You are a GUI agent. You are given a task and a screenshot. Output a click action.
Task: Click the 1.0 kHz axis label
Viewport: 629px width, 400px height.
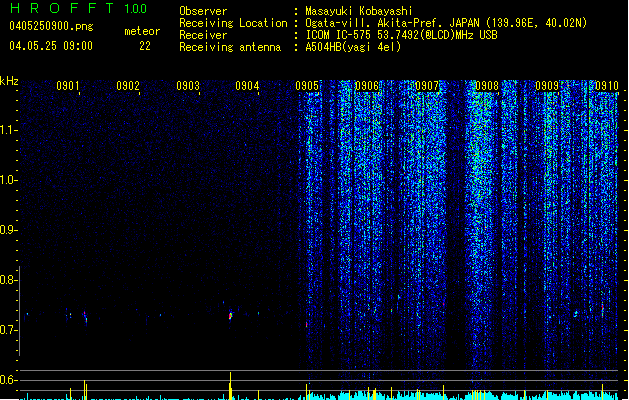[9, 180]
